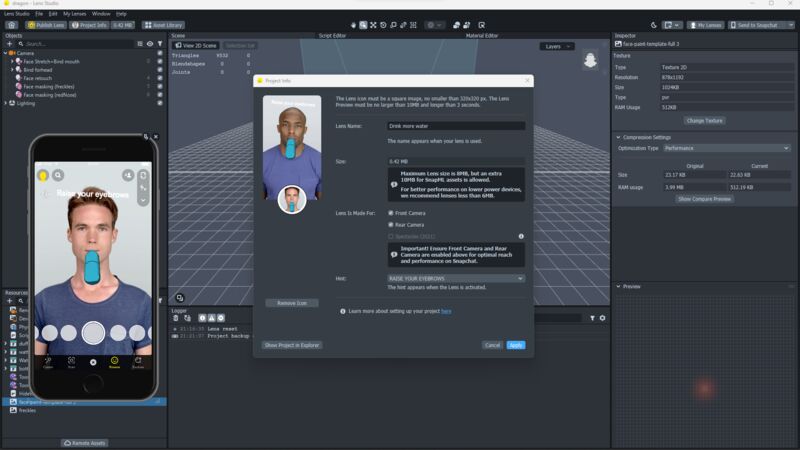Viewport: 800px width, 450px height.
Task: Click the Change Texture button
Action: (705, 121)
